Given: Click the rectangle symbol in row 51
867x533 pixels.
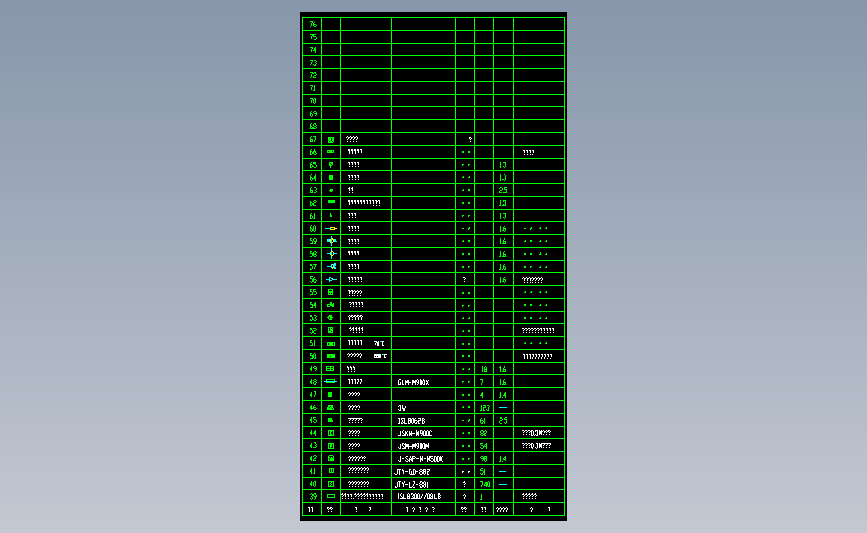Looking at the screenshot, I should point(331,344).
